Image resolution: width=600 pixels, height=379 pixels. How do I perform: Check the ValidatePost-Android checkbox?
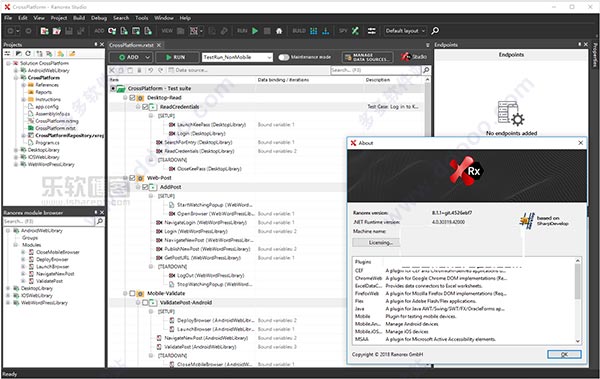145,302
